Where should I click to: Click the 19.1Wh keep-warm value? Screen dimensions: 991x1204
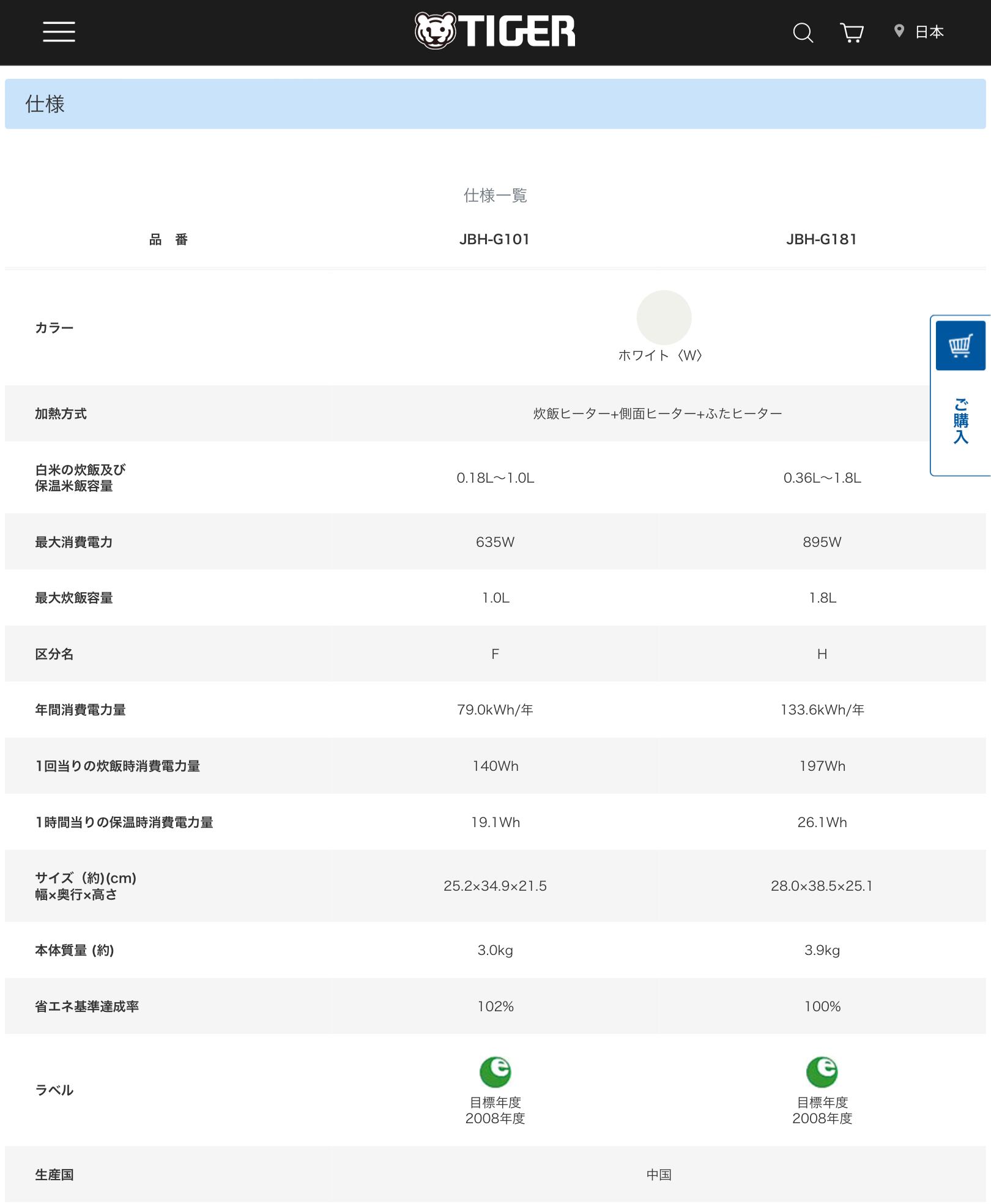coord(495,822)
